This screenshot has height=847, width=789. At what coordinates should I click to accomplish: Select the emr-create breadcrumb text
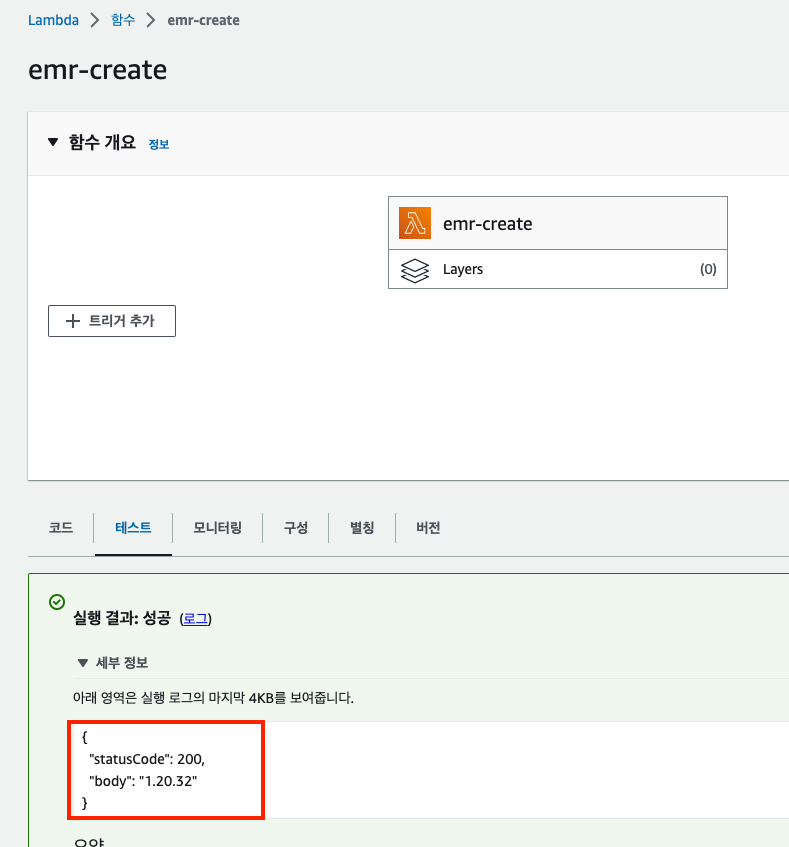click(x=203, y=20)
